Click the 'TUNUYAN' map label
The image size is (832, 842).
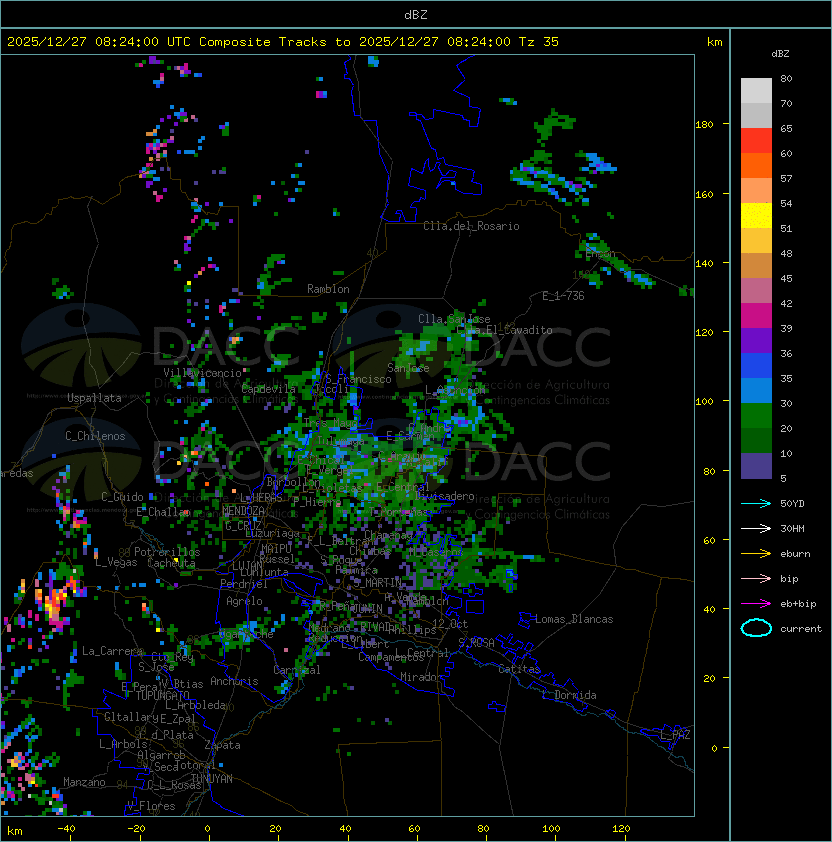212,779
